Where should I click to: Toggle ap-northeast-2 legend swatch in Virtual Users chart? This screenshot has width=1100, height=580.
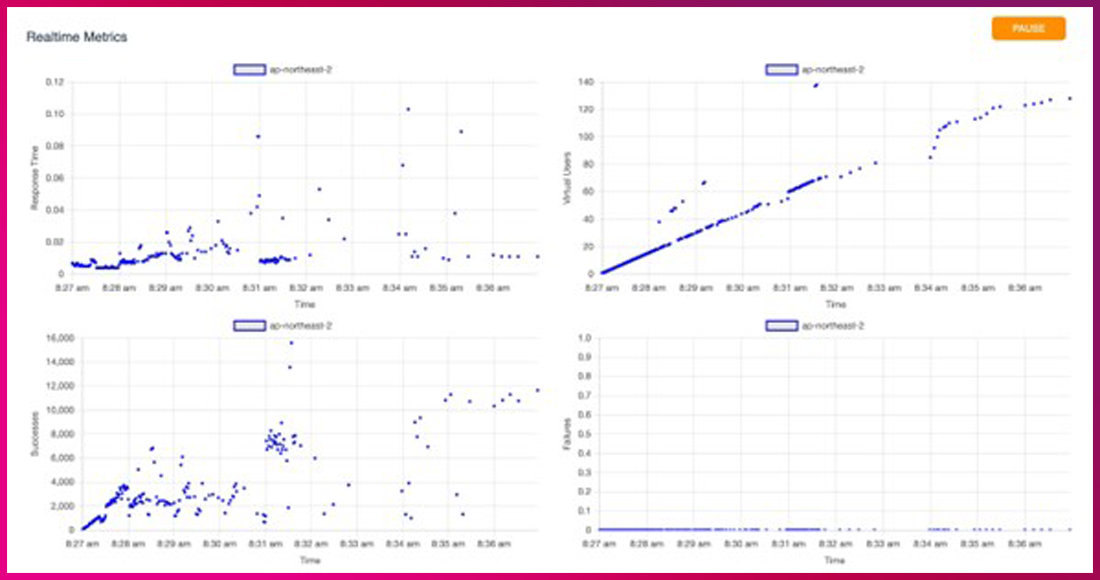(779, 69)
